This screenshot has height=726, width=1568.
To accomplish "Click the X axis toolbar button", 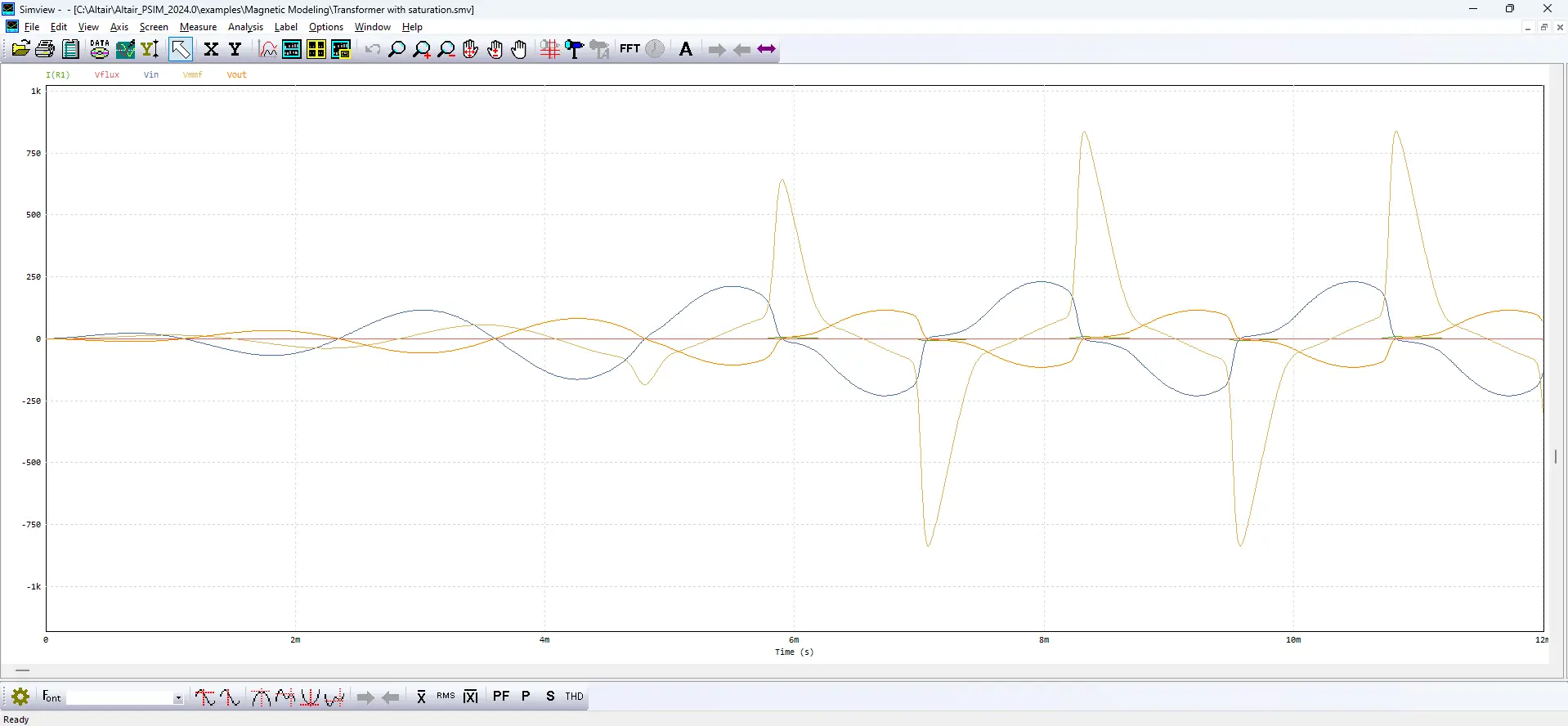I will [211, 49].
